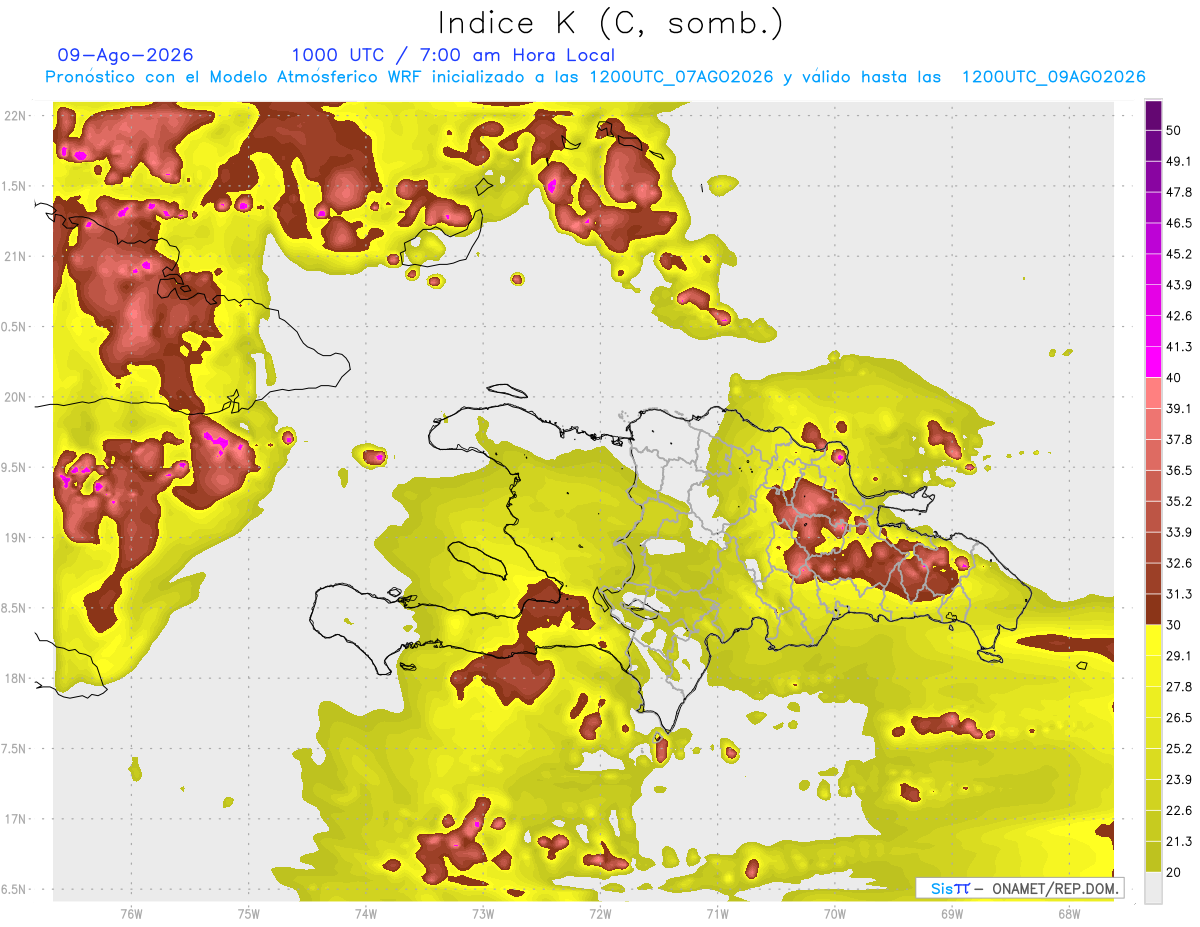This screenshot has width=1200, height=927.
Task: Click the colorbar value 27.8
Action: [x=1179, y=687]
